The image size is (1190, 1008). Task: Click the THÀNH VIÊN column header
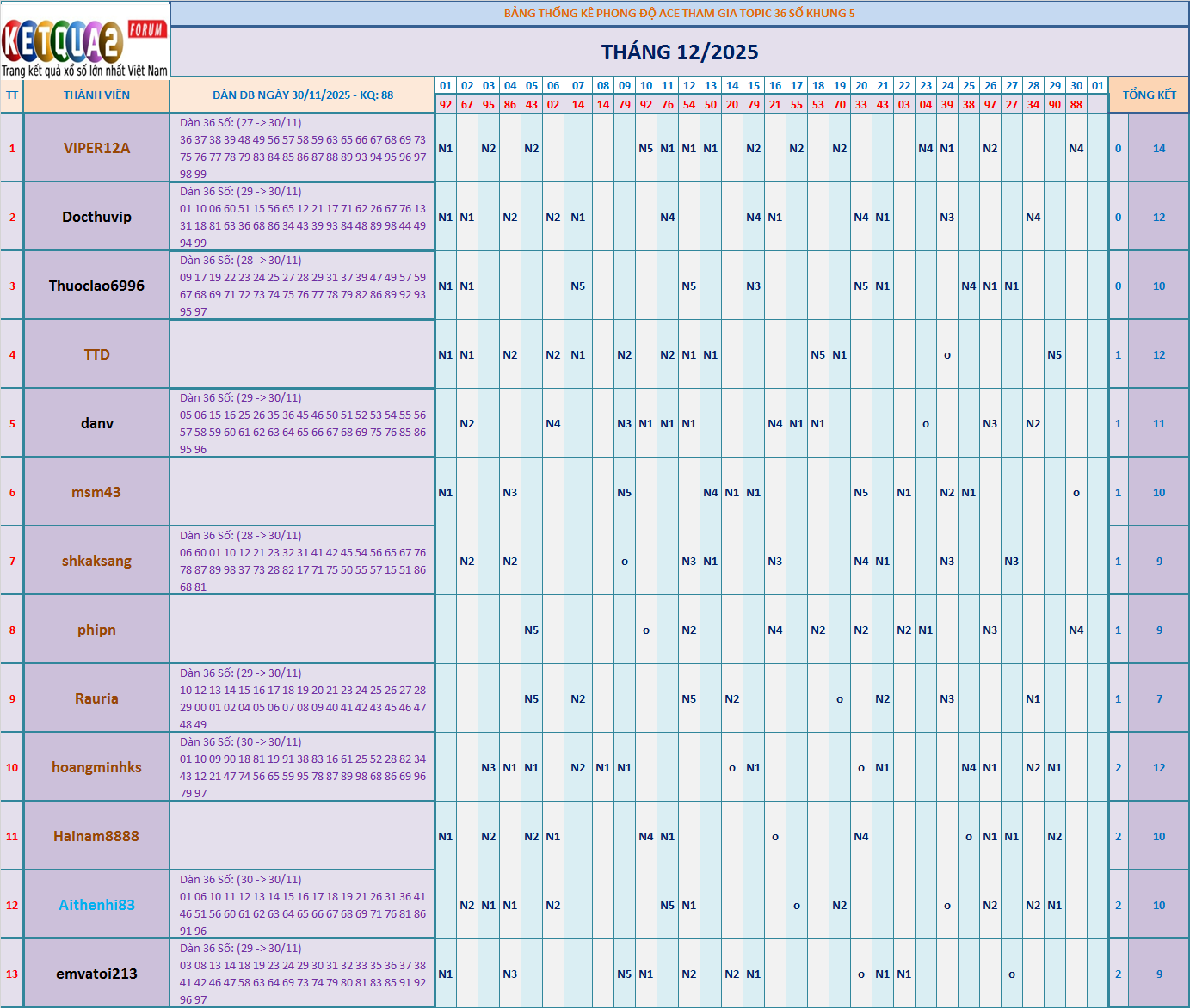pos(96,95)
